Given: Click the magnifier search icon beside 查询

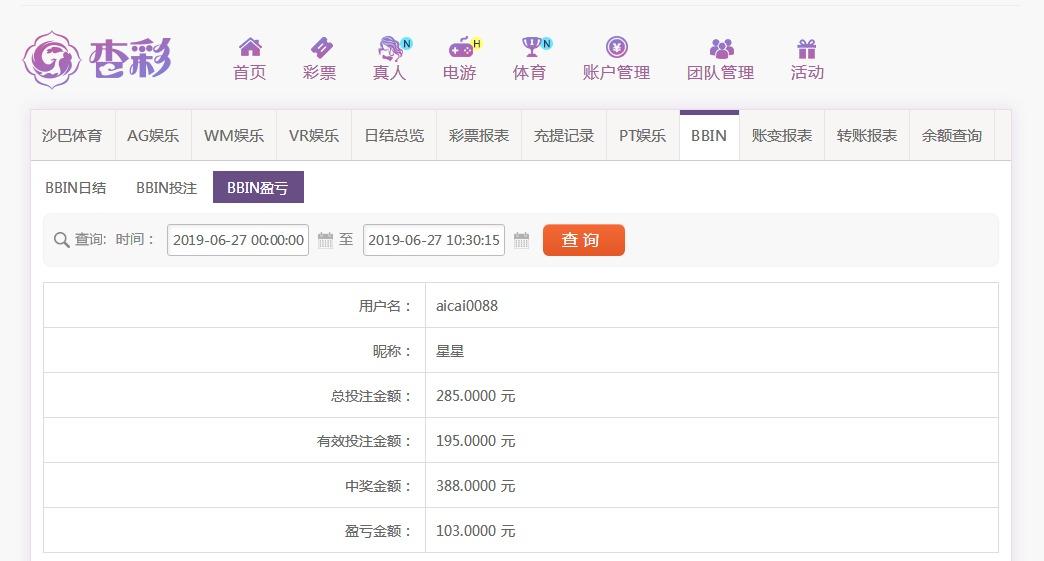Looking at the screenshot, I should click(61, 240).
